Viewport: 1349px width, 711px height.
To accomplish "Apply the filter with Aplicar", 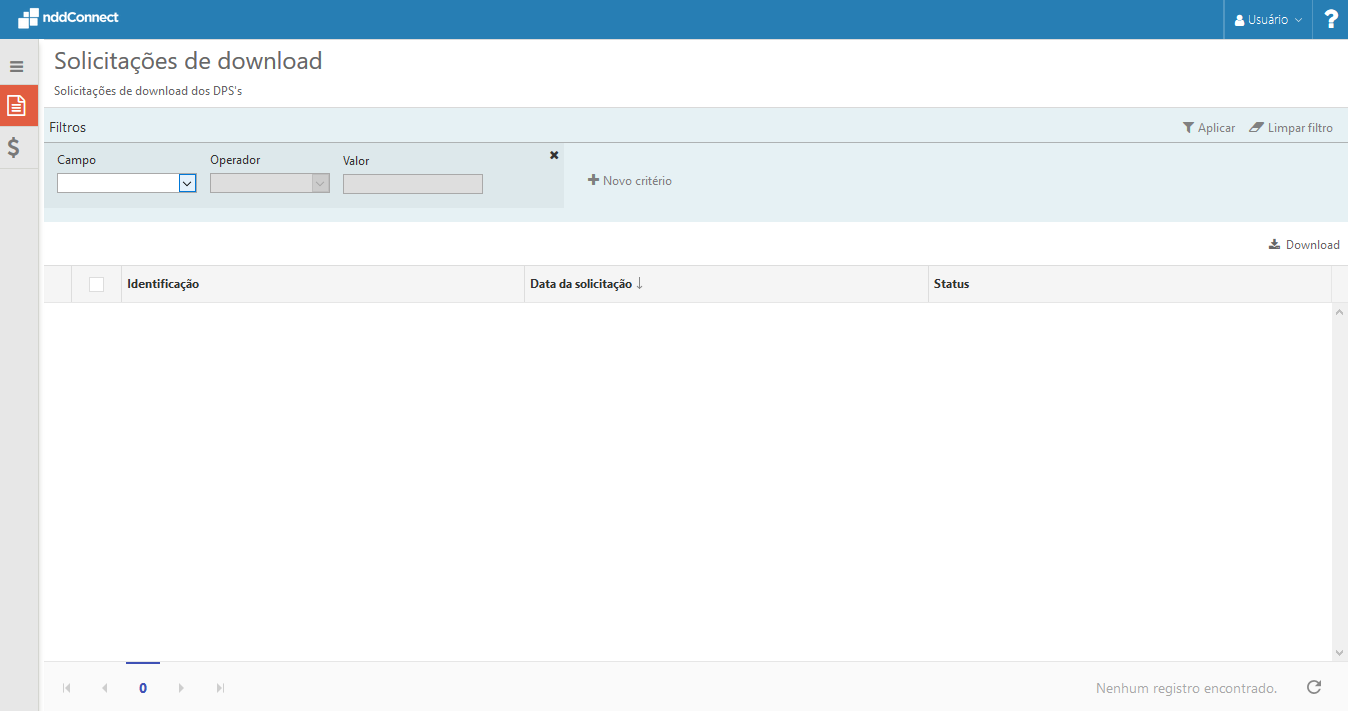I will coord(1209,128).
